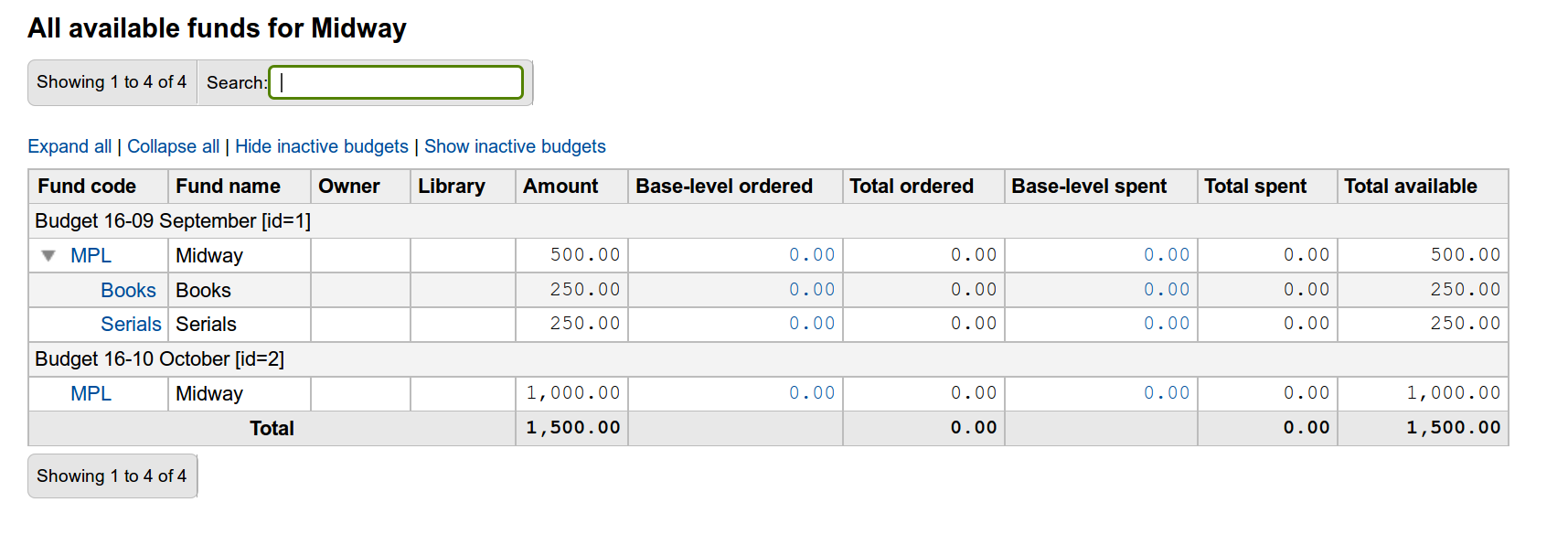
Task: Open base-level ordered amount for October MPL
Action: tap(812, 393)
